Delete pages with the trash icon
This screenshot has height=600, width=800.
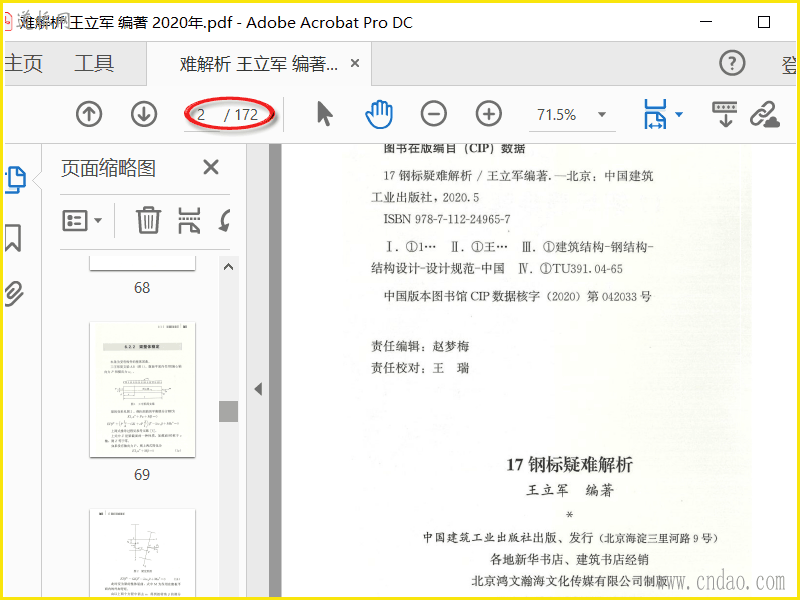pyautogui.click(x=148, y=220)
